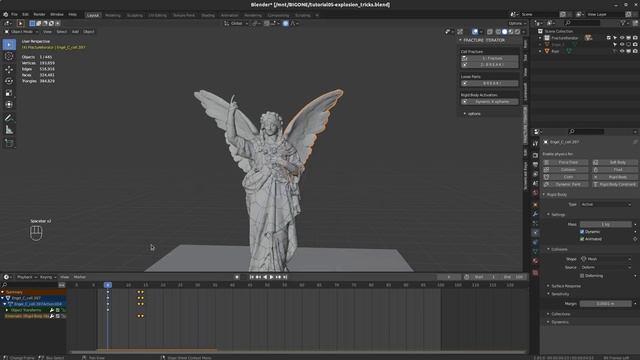640x360 pixels.
Task: Open the Output properties tab icon
Action: [x=535, y=164]
